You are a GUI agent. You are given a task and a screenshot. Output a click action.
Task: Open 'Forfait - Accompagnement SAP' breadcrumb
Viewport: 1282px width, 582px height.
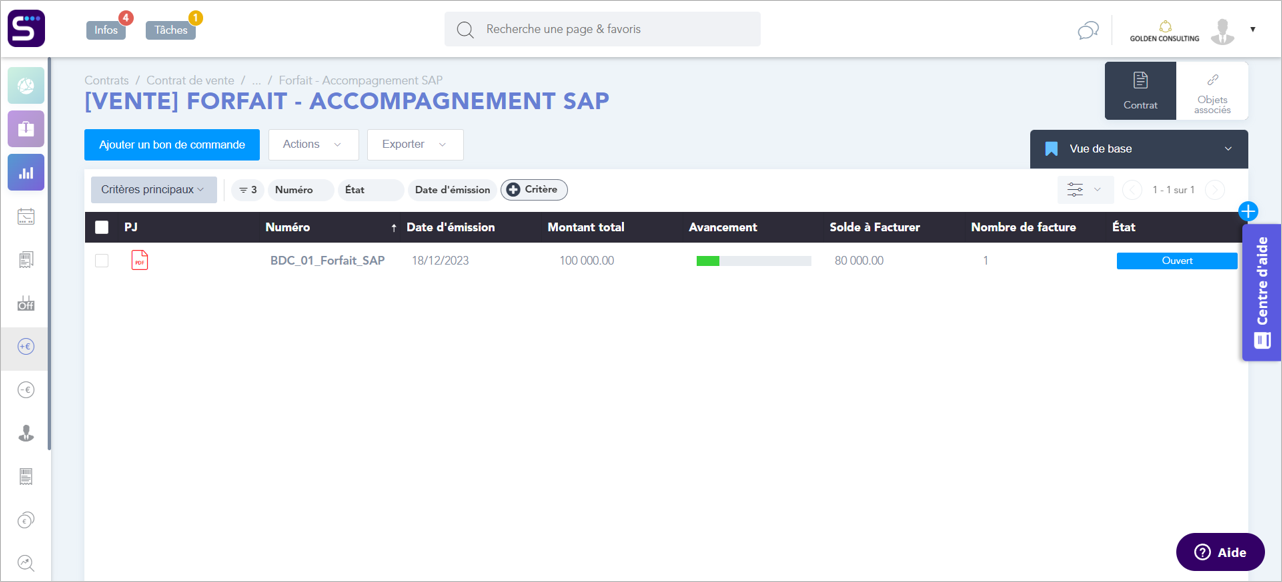tap(360, 80)
